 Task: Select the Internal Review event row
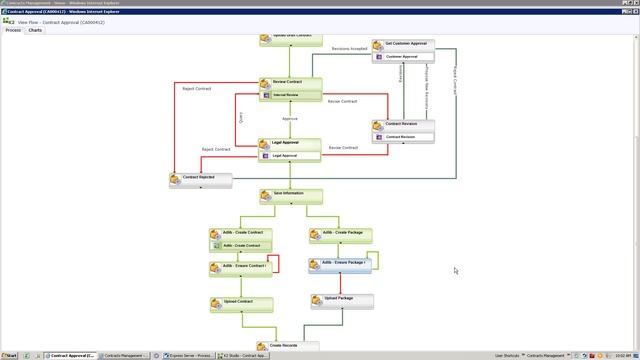pyautogui.click(x=291, y=95)
